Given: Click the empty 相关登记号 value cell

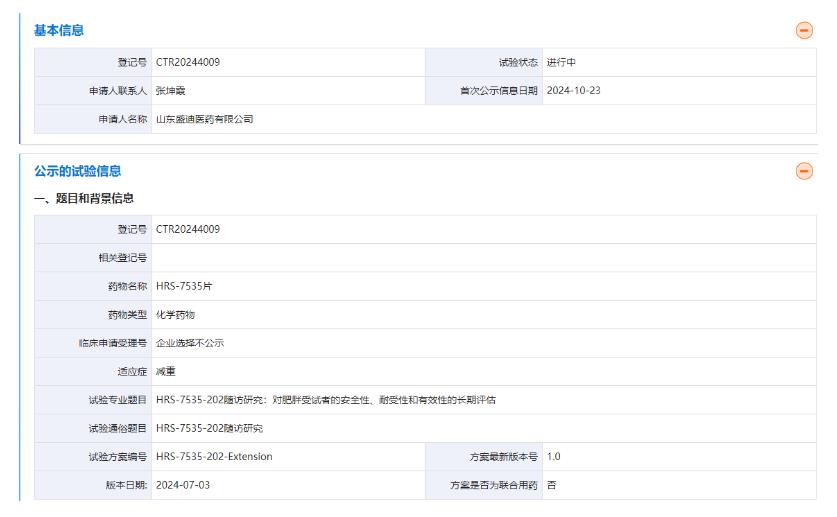Looking at the screenshot, I should 480,258.
